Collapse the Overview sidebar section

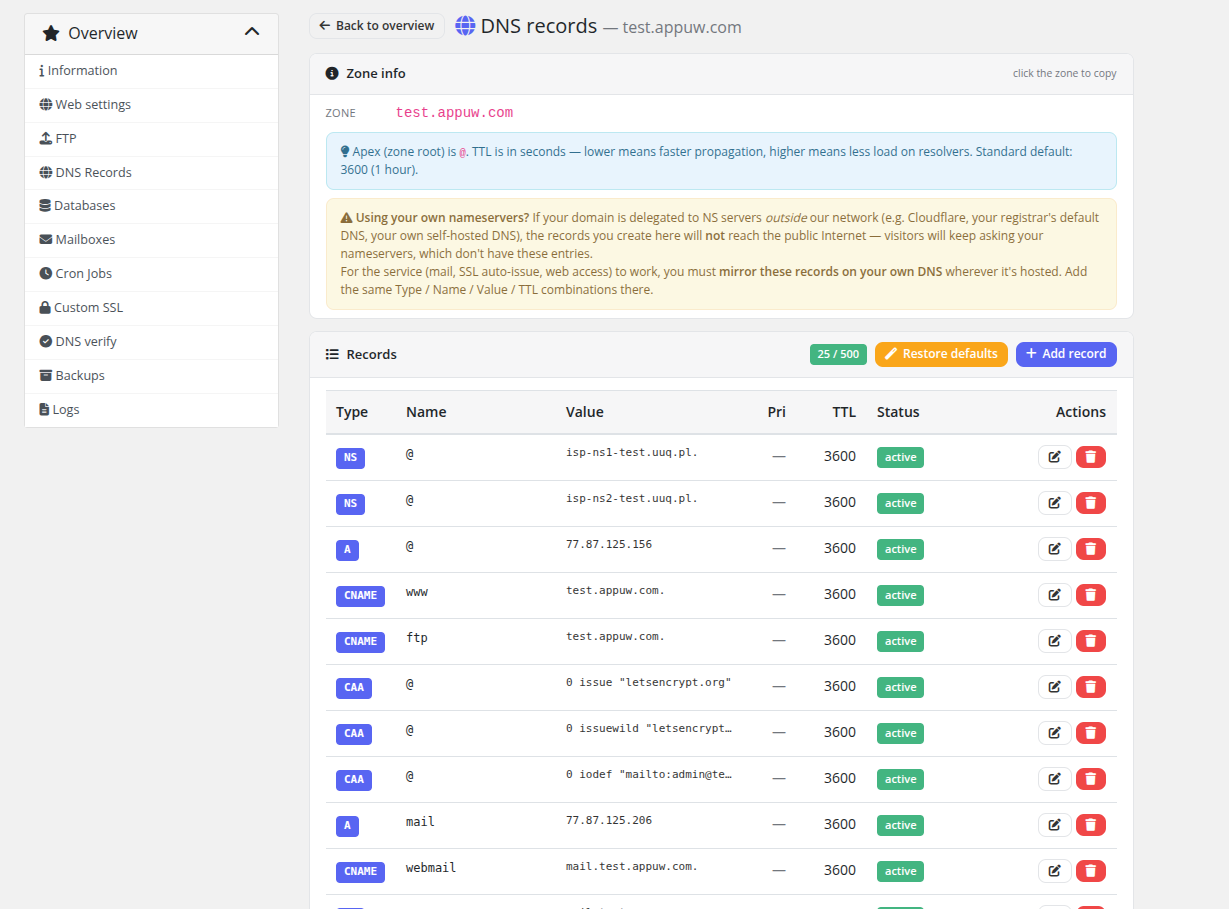(252, 32)
